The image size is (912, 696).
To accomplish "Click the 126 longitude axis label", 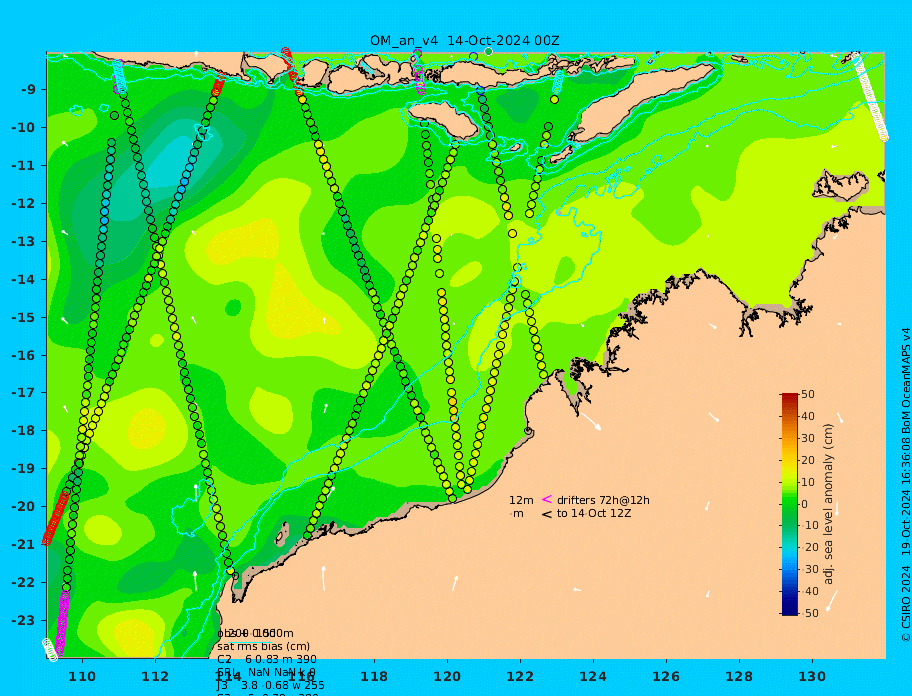I will pos(666,676).
